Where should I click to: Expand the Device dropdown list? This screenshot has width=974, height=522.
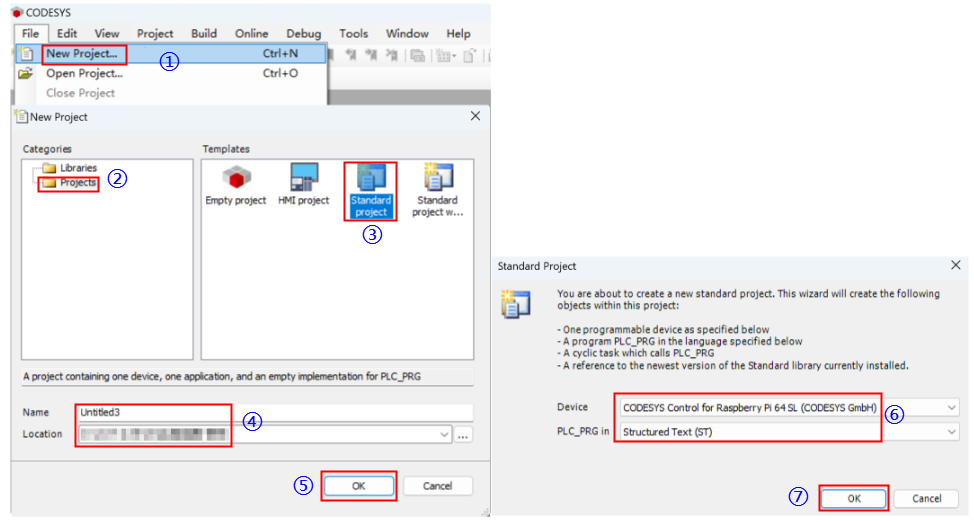click(x=951, y=407)
